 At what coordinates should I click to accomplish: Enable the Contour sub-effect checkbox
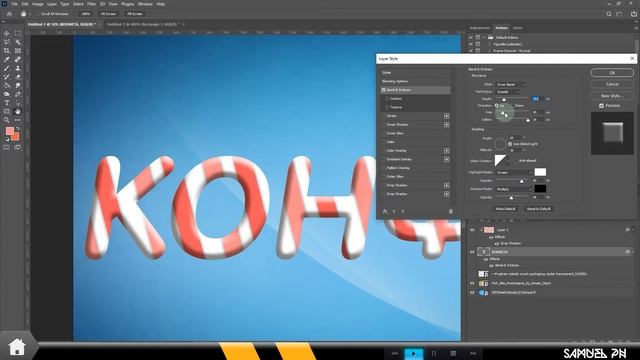tap(387, 99)
